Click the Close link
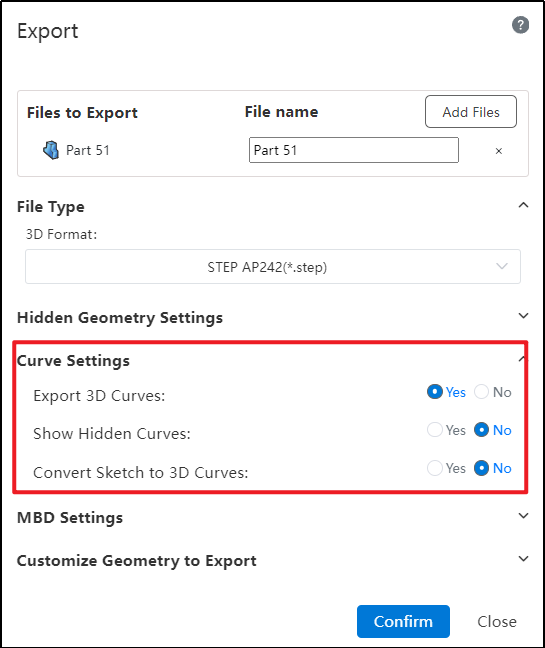Viewport: 545px width, 648px height. coord(497,622)
